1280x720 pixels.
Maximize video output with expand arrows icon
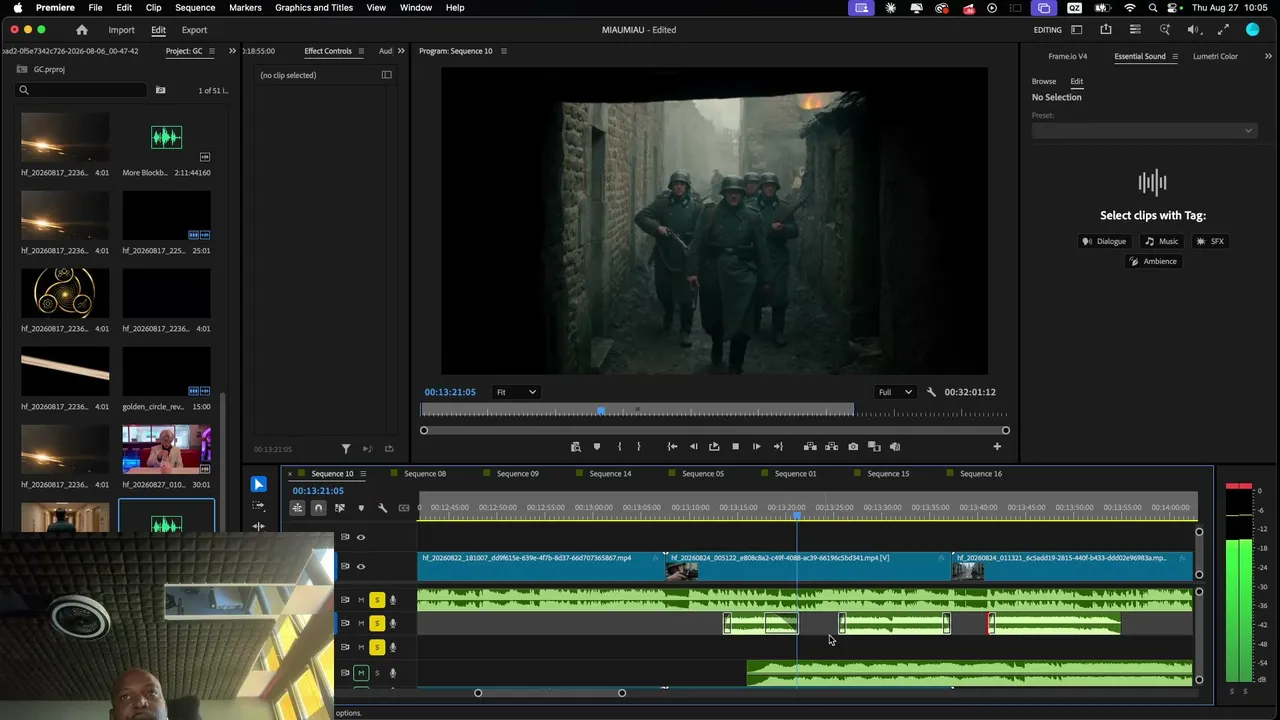click(x=1223, y=30)
